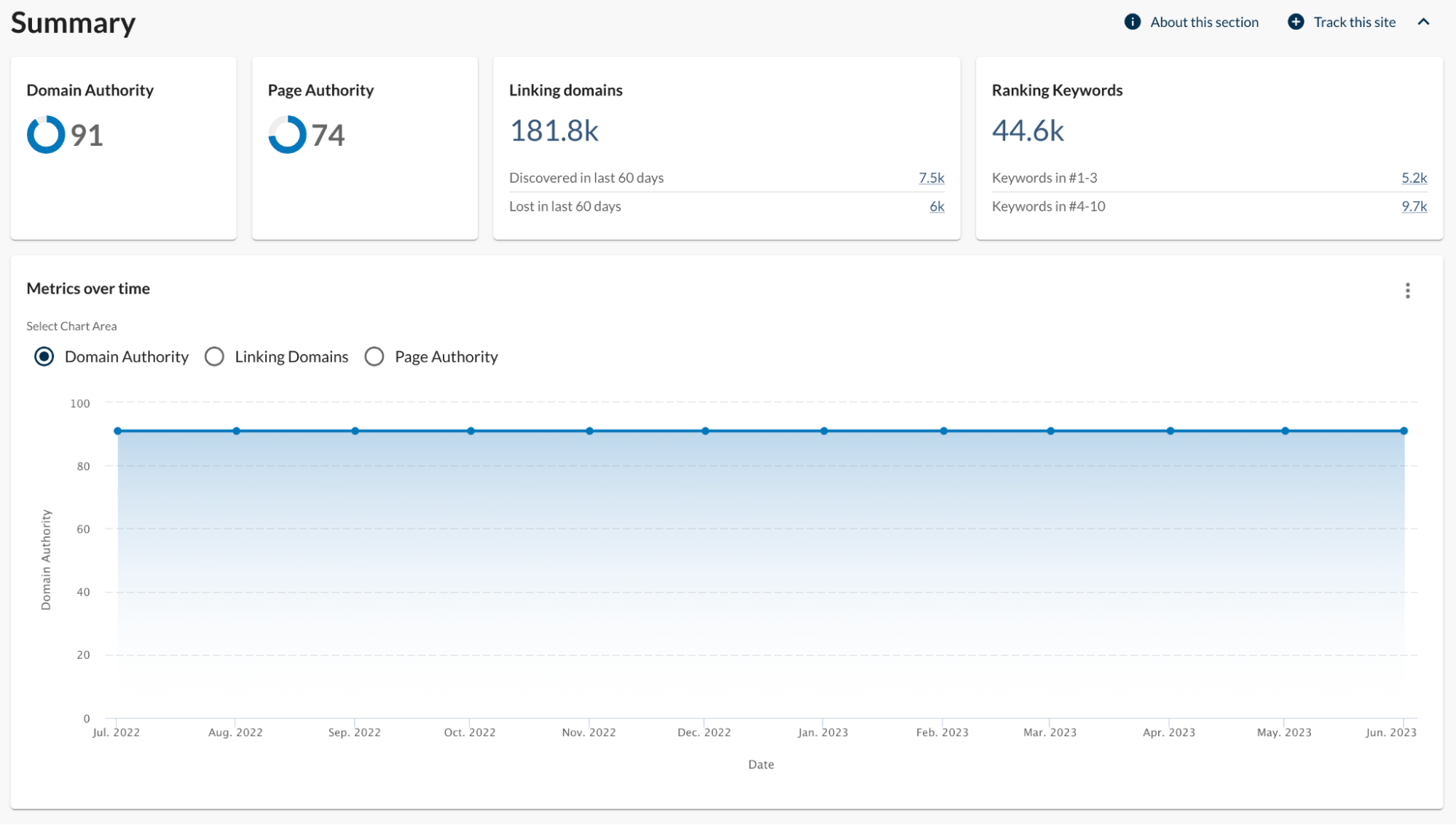Switch chart to Linking Domains
The height and width of the screenshot is (825, 1456).
coord(215,356)
